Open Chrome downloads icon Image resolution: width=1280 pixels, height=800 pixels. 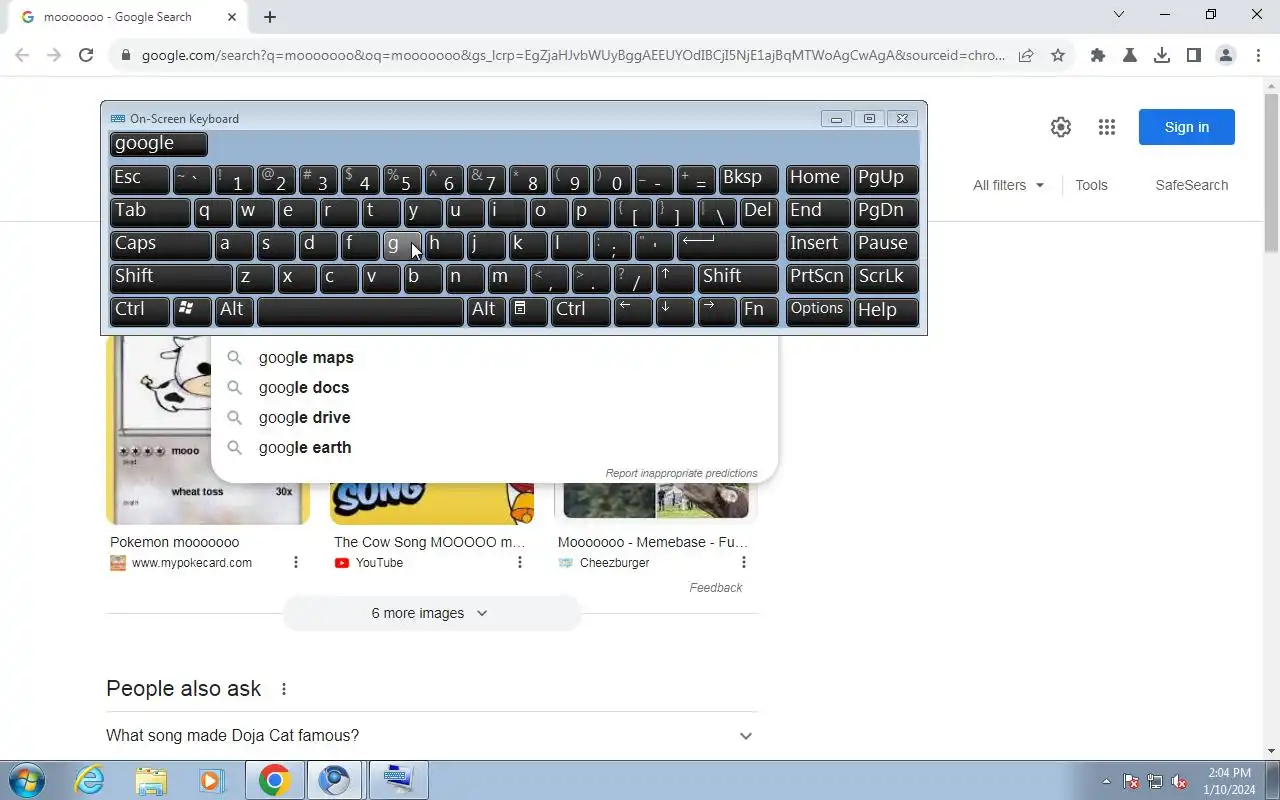point(1162,56)
